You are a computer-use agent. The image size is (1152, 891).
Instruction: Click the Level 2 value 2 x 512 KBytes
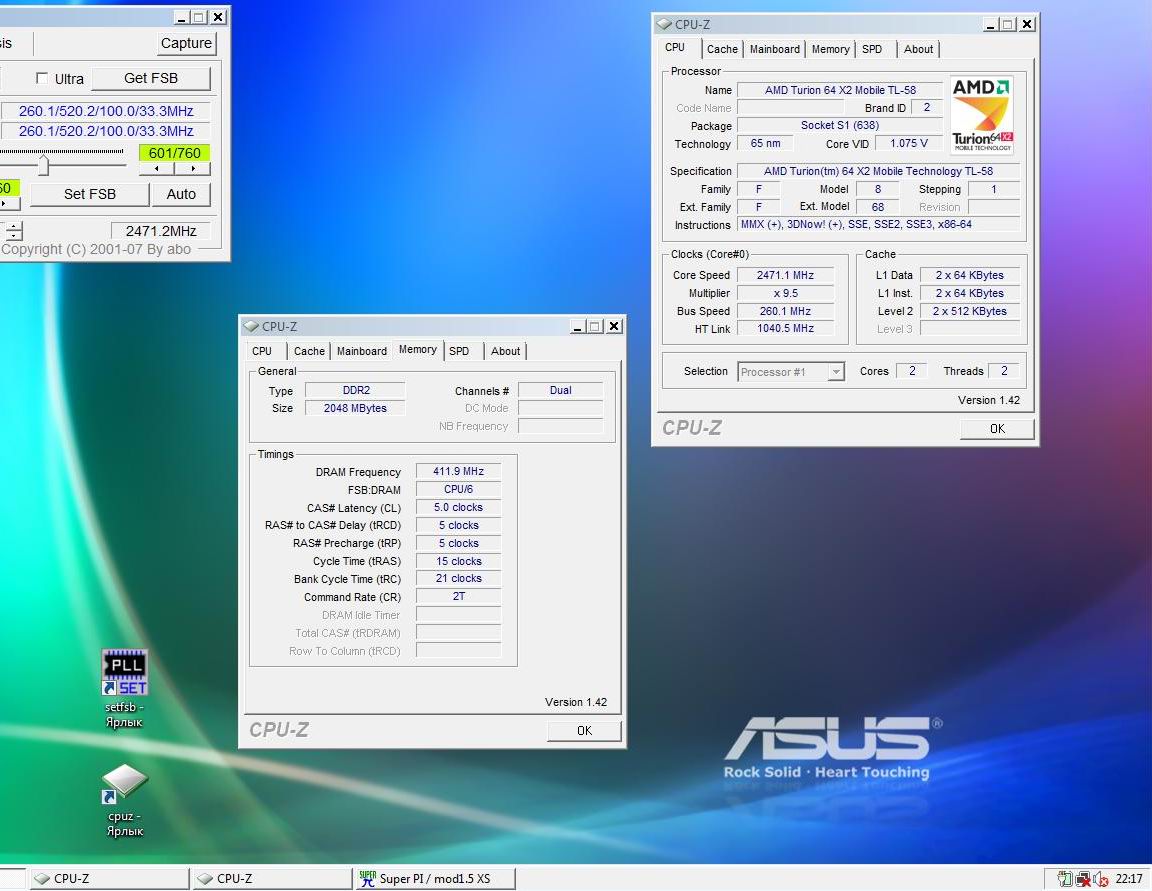970,311
